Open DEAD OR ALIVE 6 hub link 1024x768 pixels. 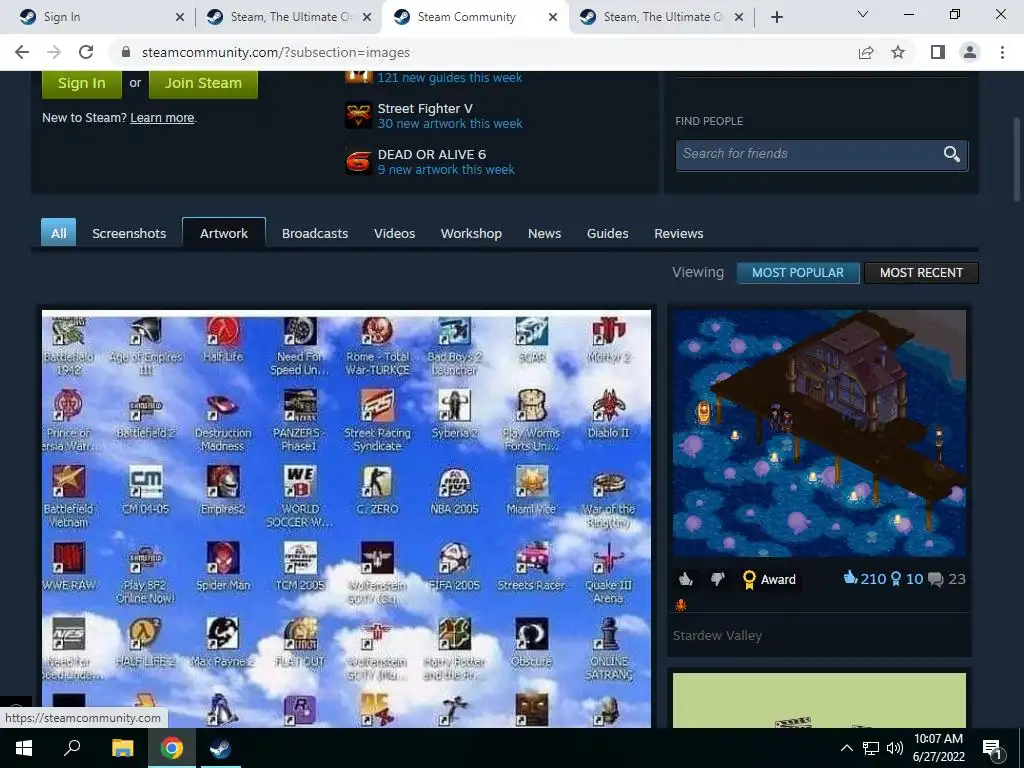(432, 154)
